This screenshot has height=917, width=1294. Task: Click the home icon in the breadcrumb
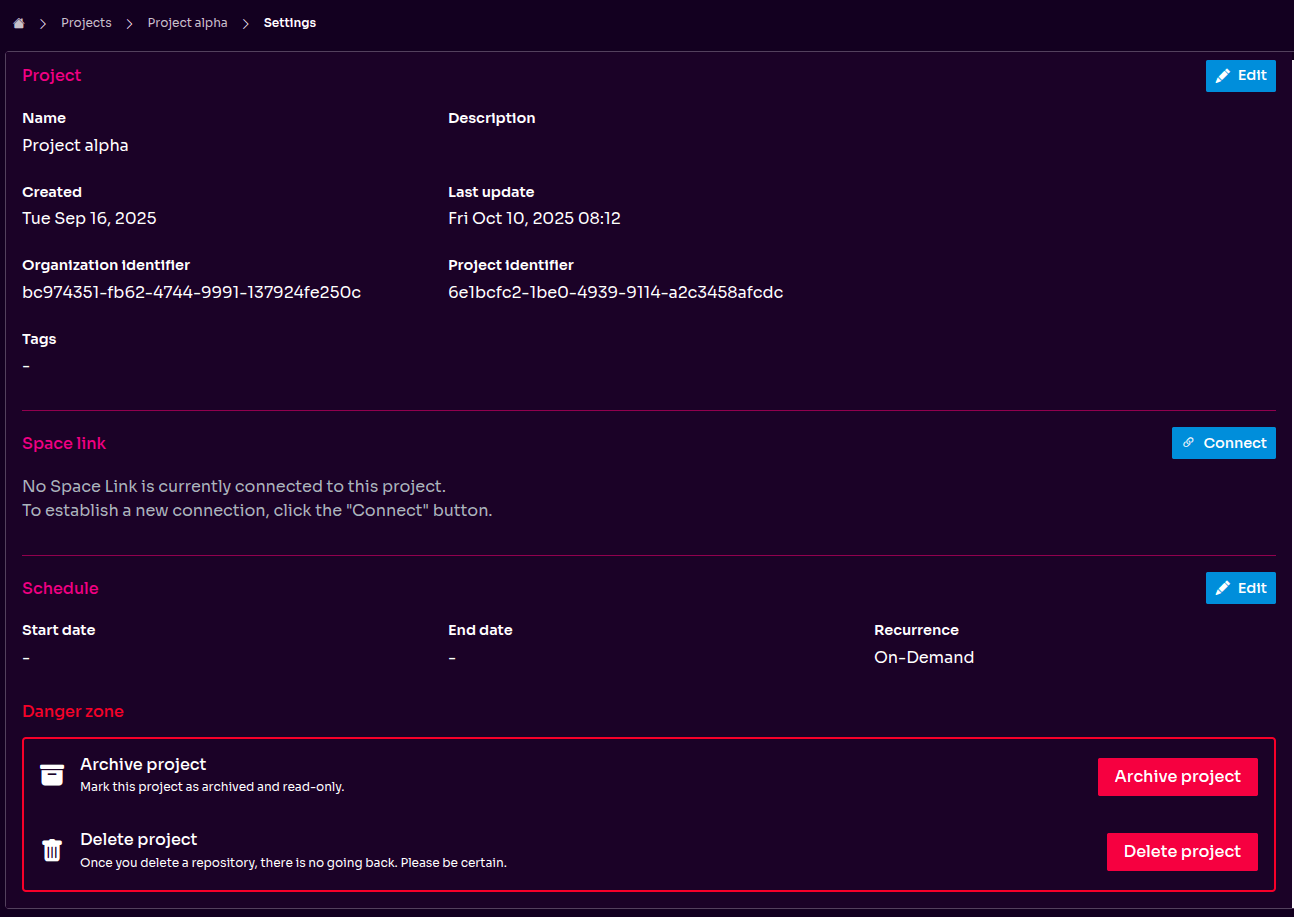click(x=19, y=23)
